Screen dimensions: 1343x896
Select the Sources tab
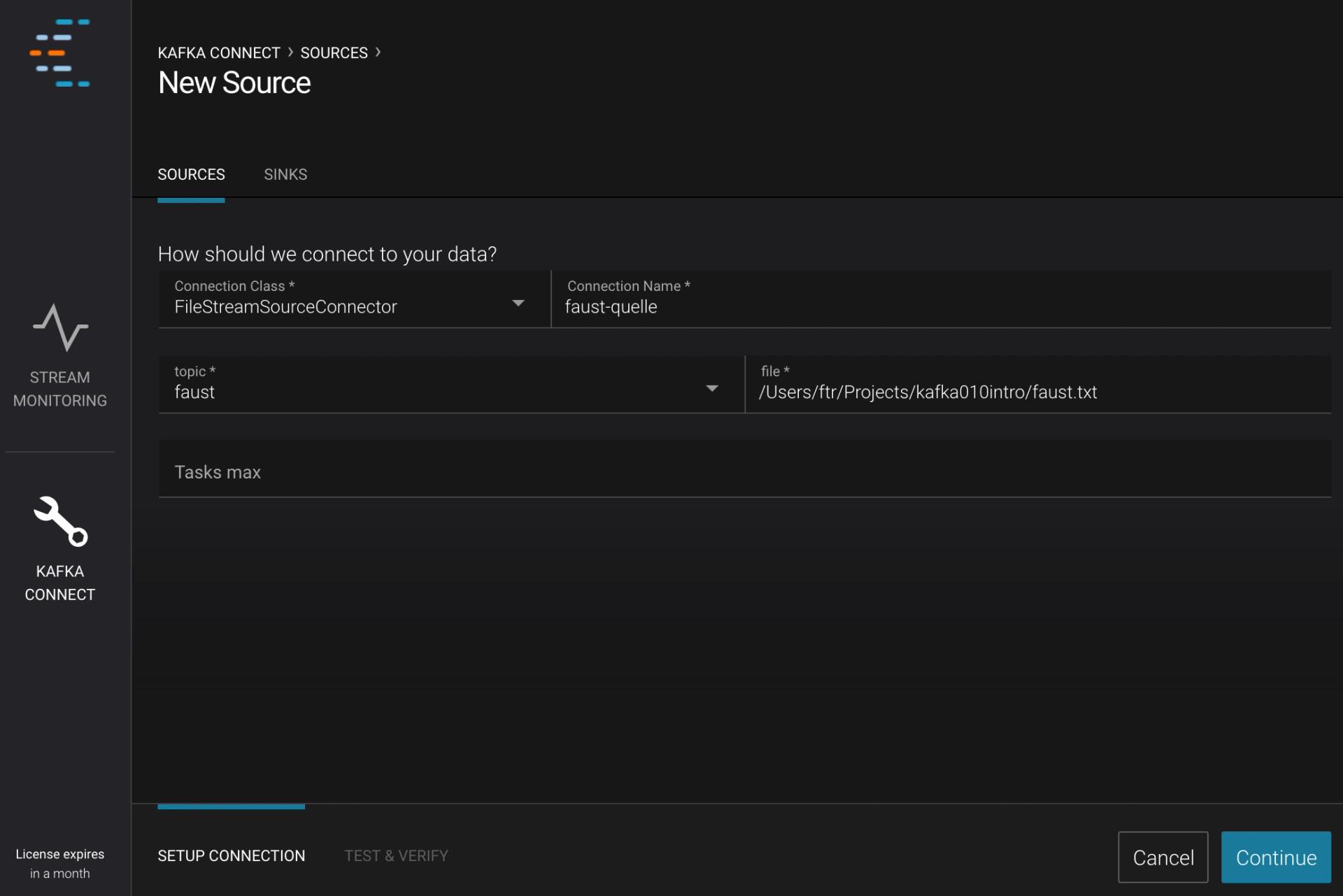(x=191, y=174)
